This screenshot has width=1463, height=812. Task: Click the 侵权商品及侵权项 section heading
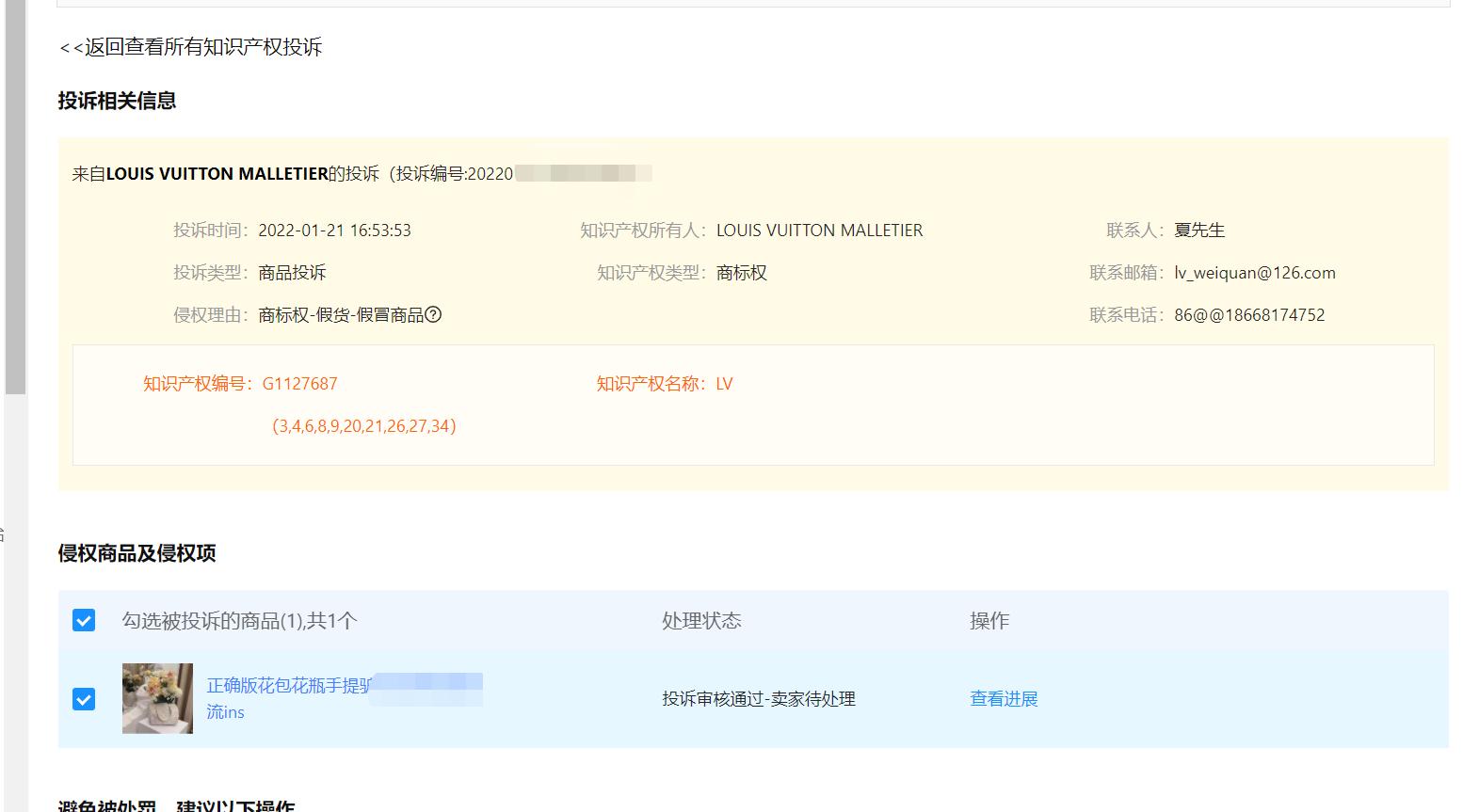137,554
